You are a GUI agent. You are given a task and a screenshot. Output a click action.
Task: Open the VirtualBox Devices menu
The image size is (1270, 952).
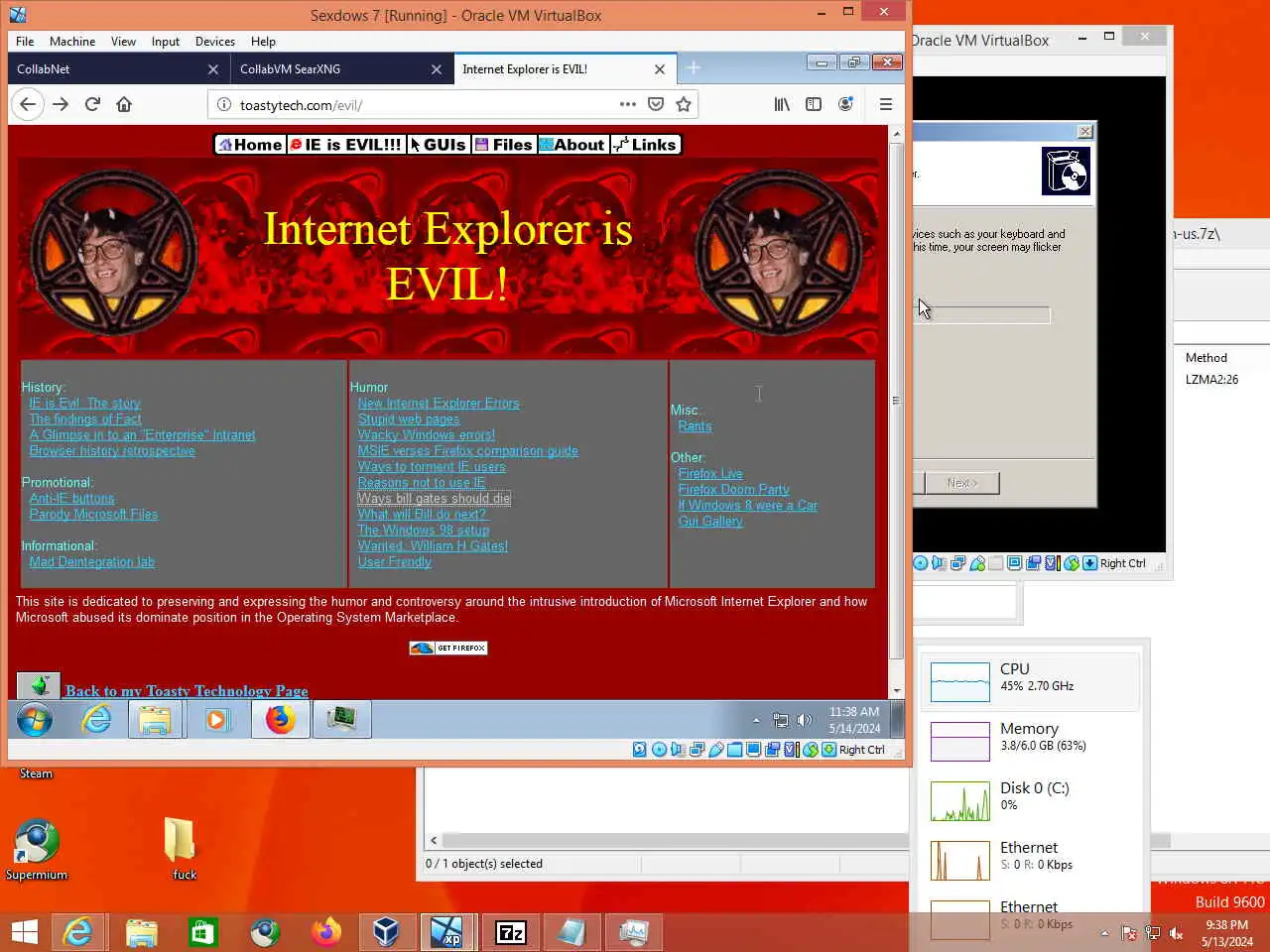pos(215,42)
